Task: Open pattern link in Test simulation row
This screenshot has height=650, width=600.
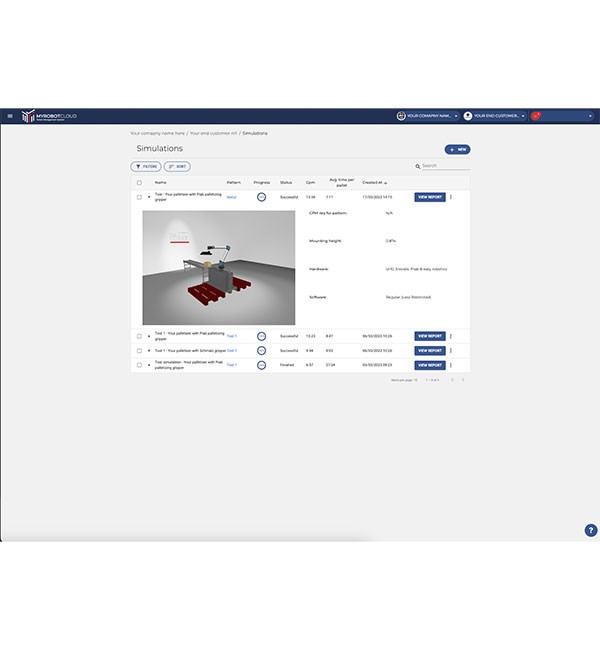Action: coord(232,365)
